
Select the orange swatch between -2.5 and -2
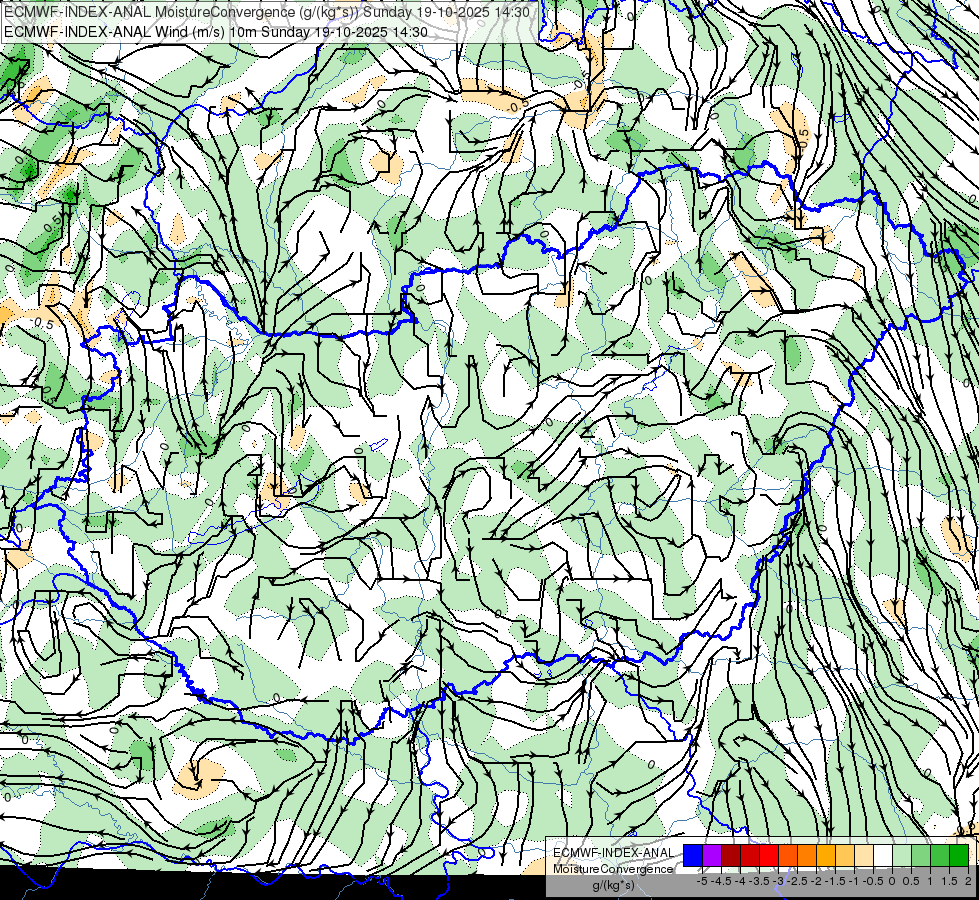[x=807, y=855]
